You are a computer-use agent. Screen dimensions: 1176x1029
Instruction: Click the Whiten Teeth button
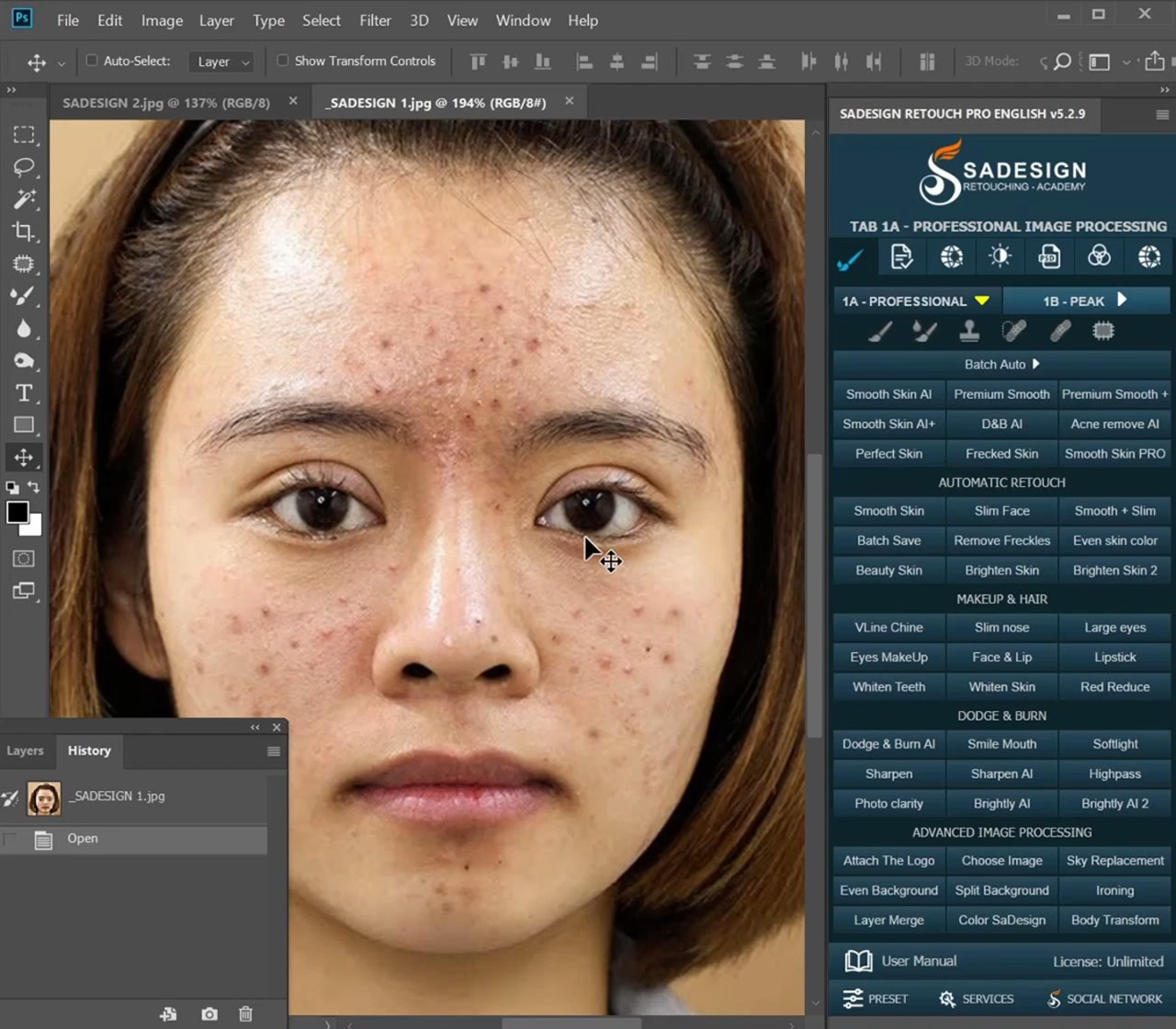tap(888, 686)
